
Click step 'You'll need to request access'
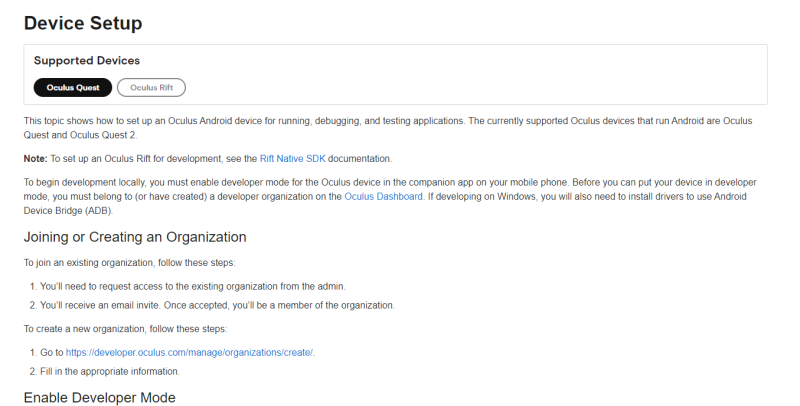coord(193,286)
